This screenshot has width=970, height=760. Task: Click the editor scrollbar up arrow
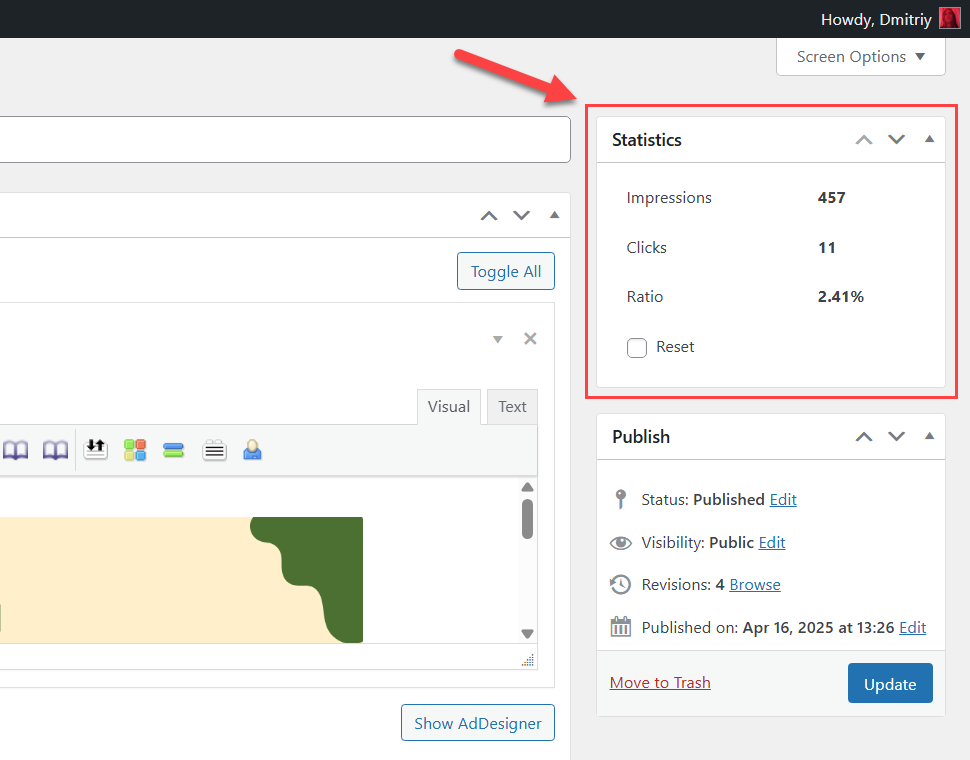point(528,487)
